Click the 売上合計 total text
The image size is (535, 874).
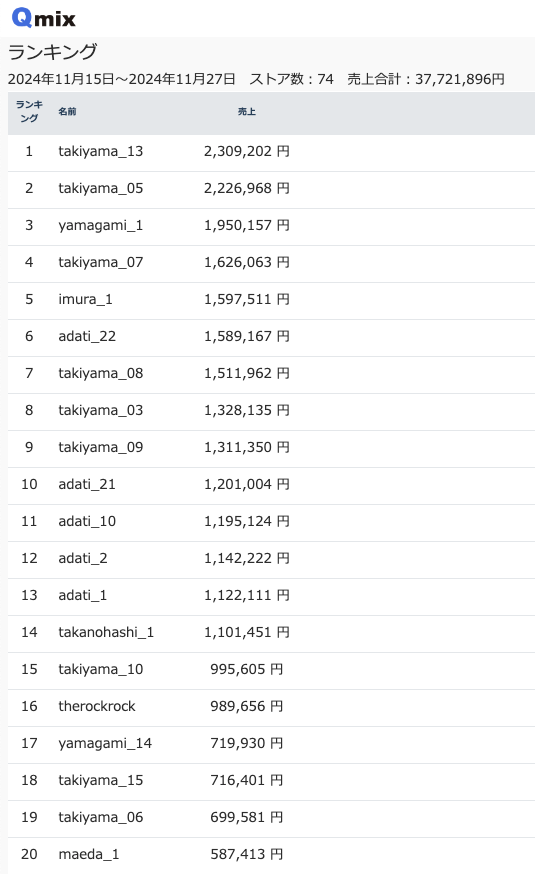[x=426, y=79]
